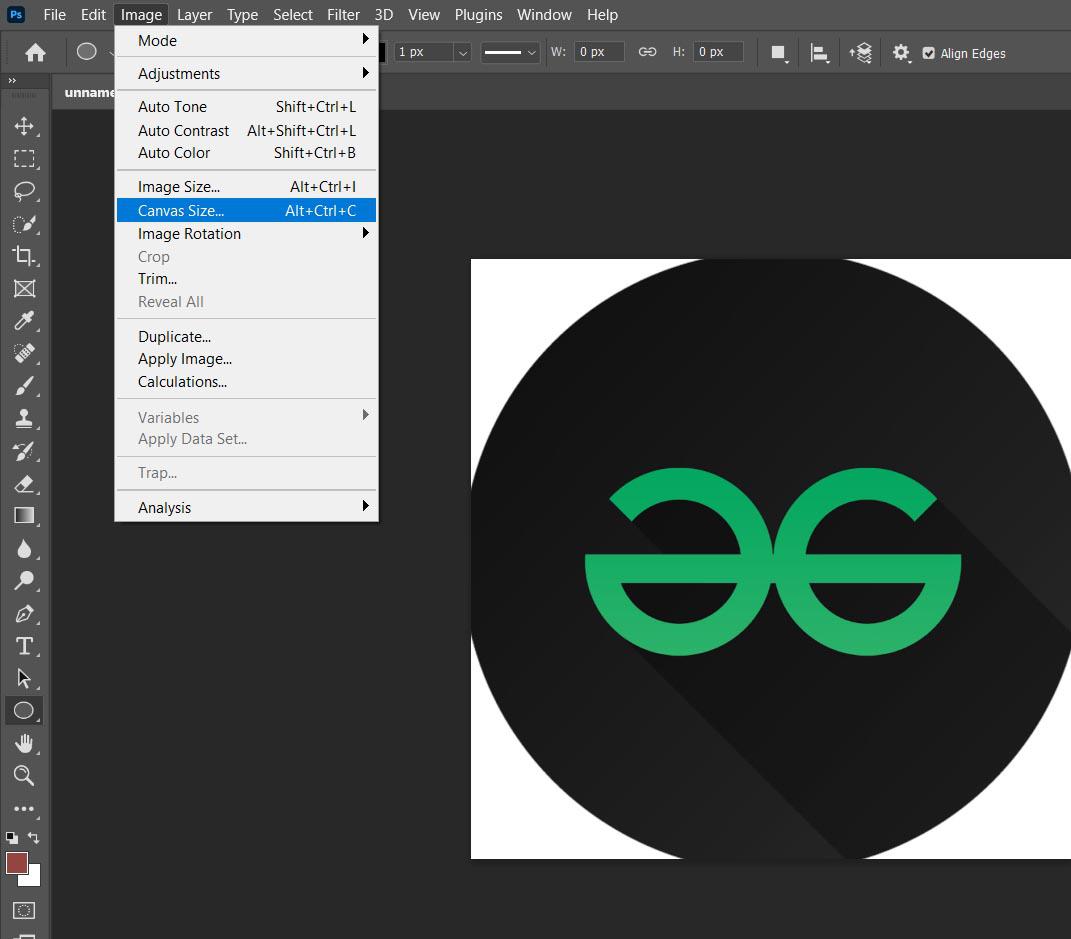Image resolution: width=1071 pixels, height=939 pixels.
Task: Choose the Type tool
Action: (x=24, y=646)
